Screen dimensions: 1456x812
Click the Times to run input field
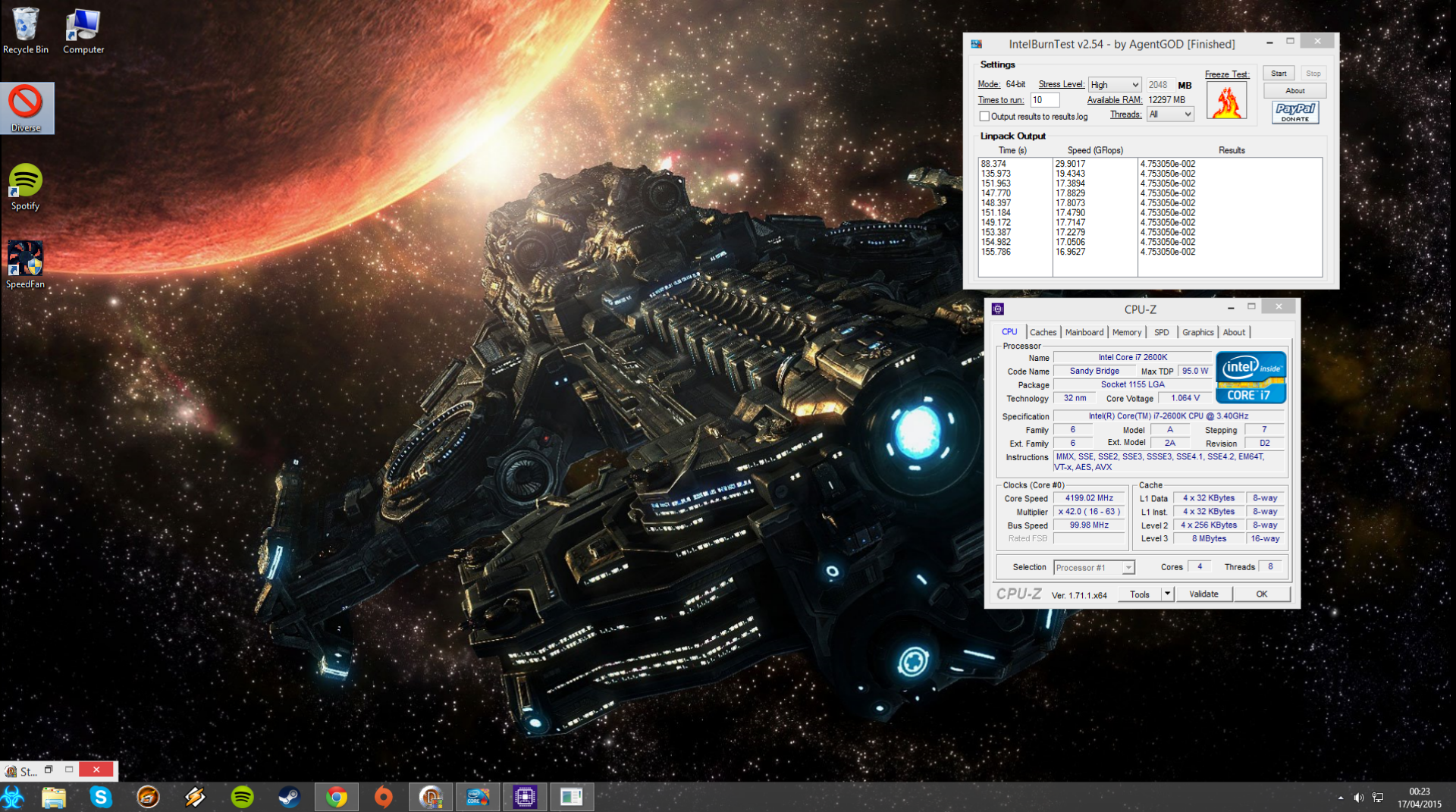(x=1044, y=100)
